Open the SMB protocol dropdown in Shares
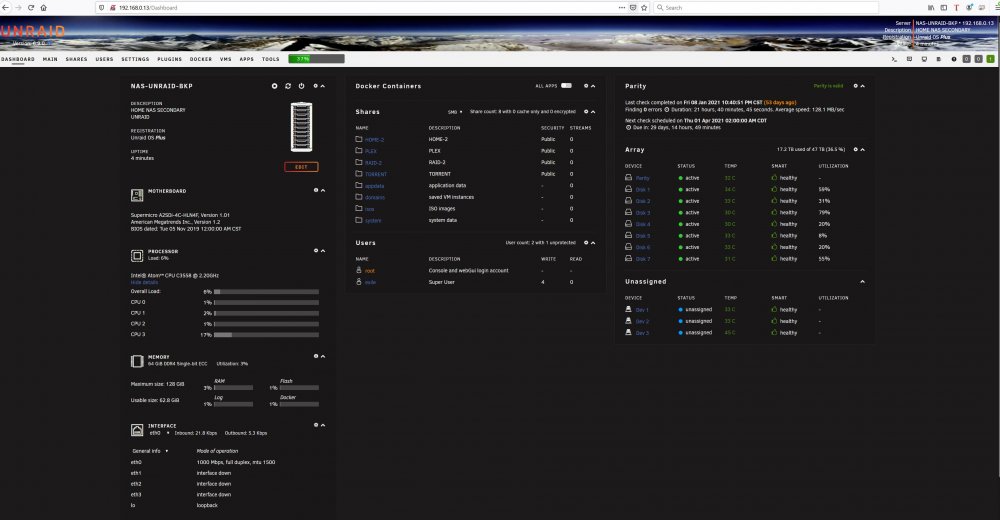This screenshot has height=520, width=1000. coord(455,112)
